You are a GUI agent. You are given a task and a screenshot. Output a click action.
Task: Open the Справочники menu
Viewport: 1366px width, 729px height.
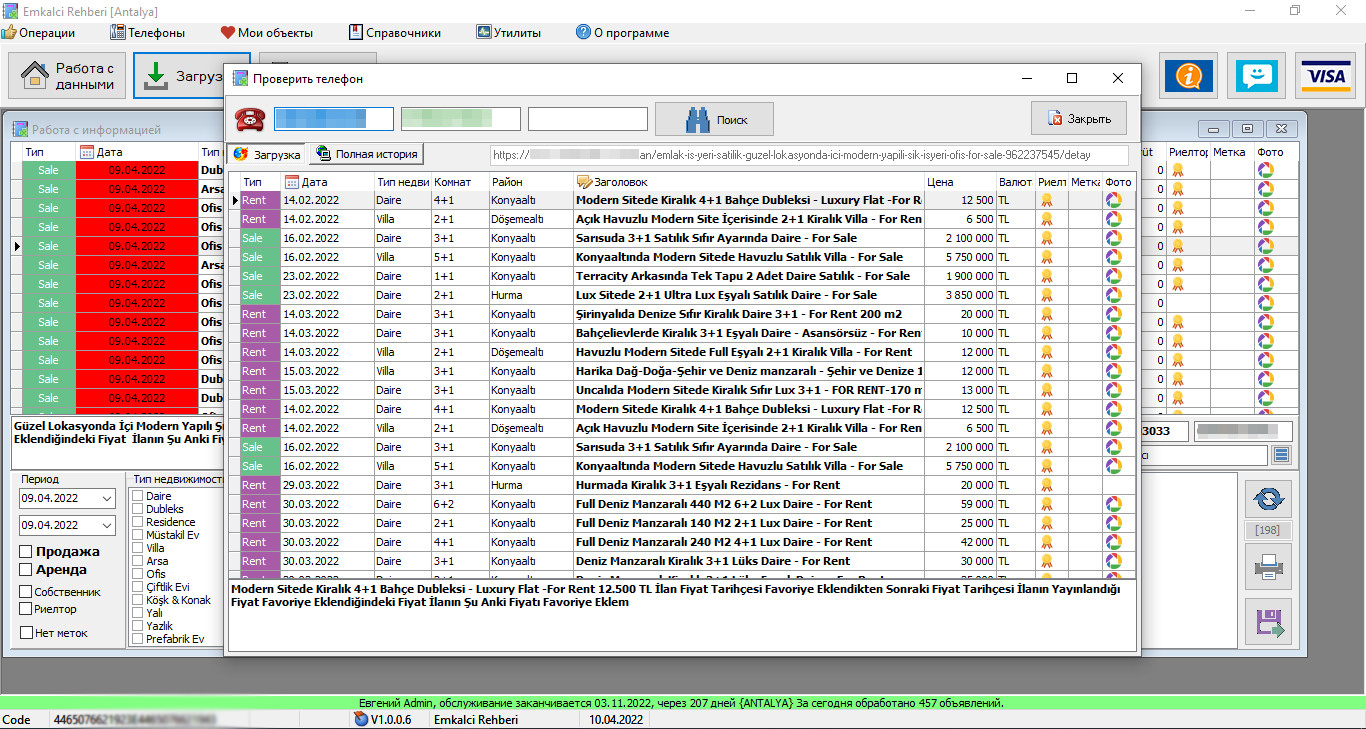click(394, 32)
